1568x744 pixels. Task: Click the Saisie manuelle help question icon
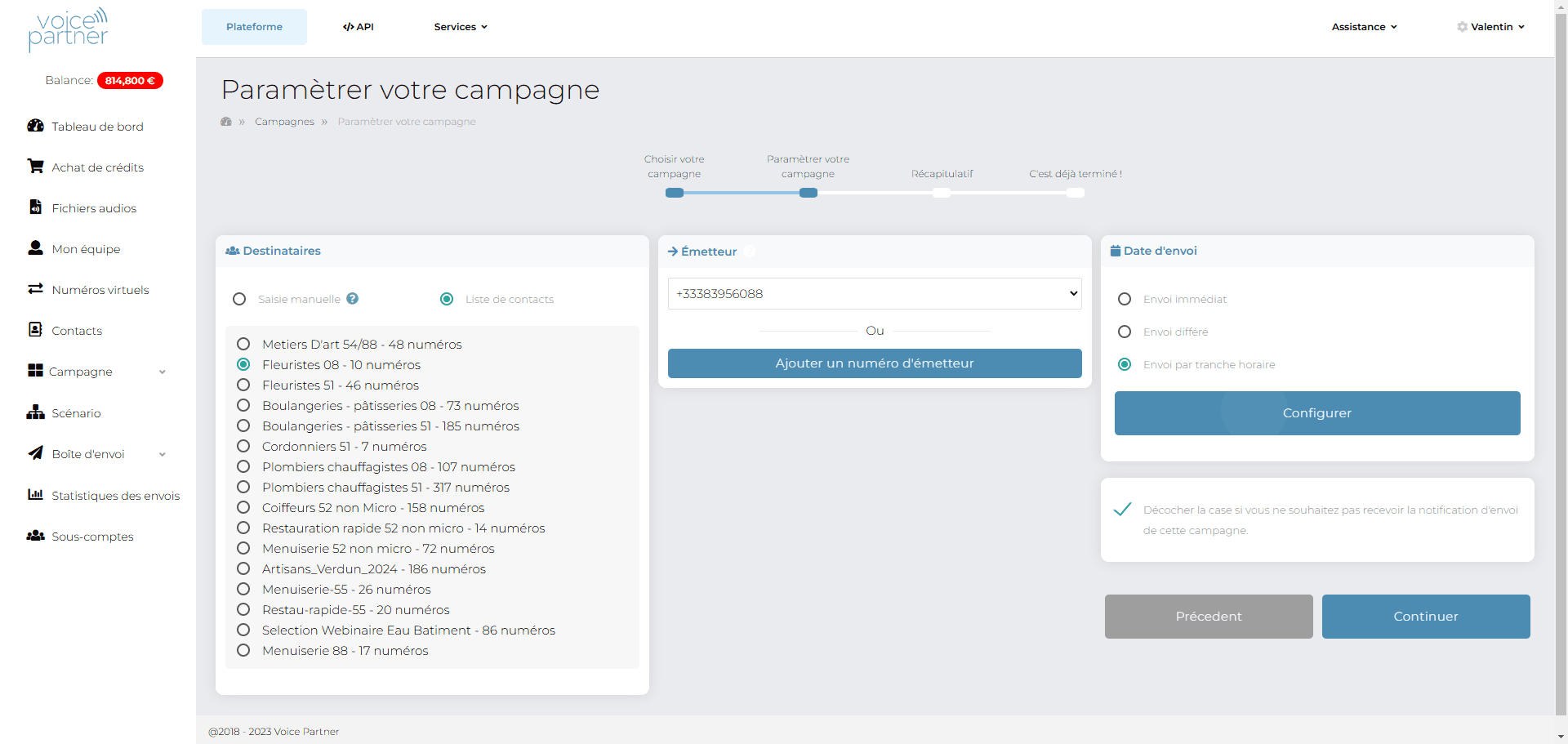pos(352,299)
